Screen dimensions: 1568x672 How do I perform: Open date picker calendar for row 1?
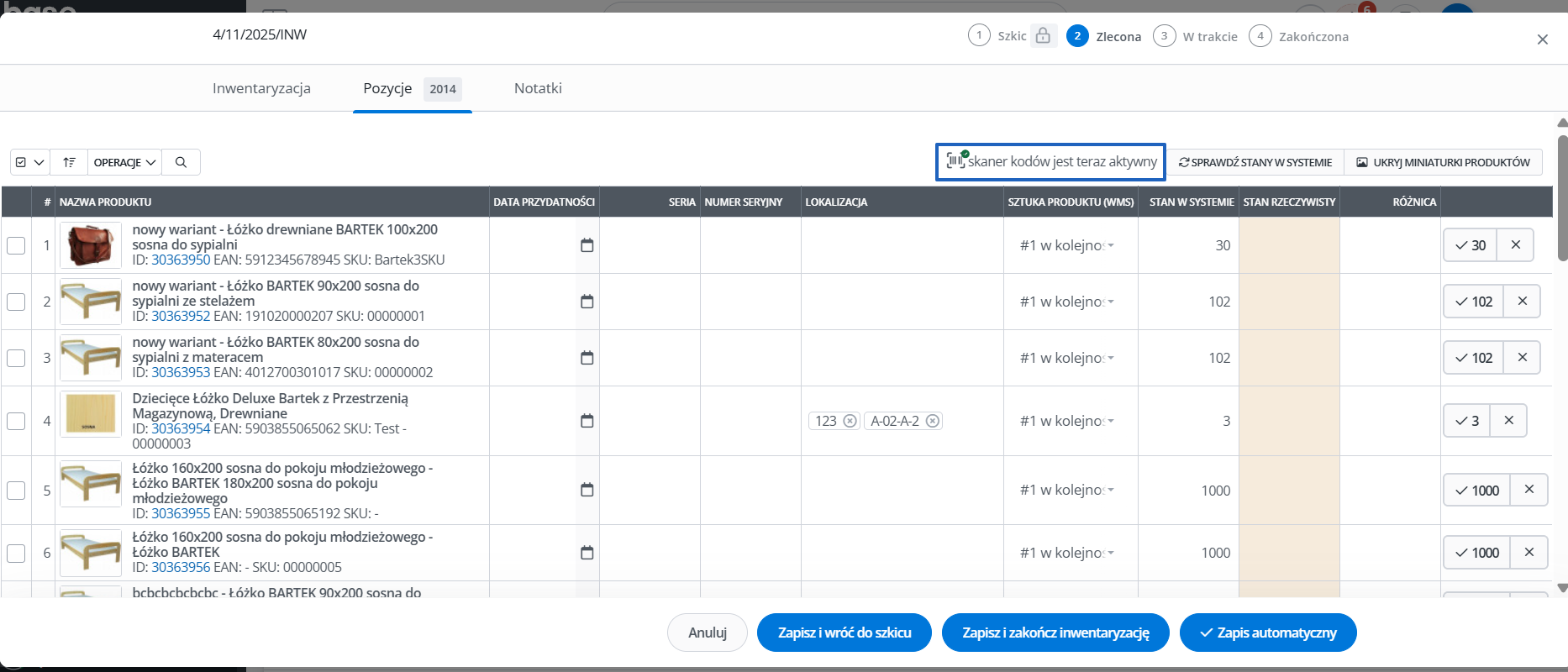pos(587,245)
